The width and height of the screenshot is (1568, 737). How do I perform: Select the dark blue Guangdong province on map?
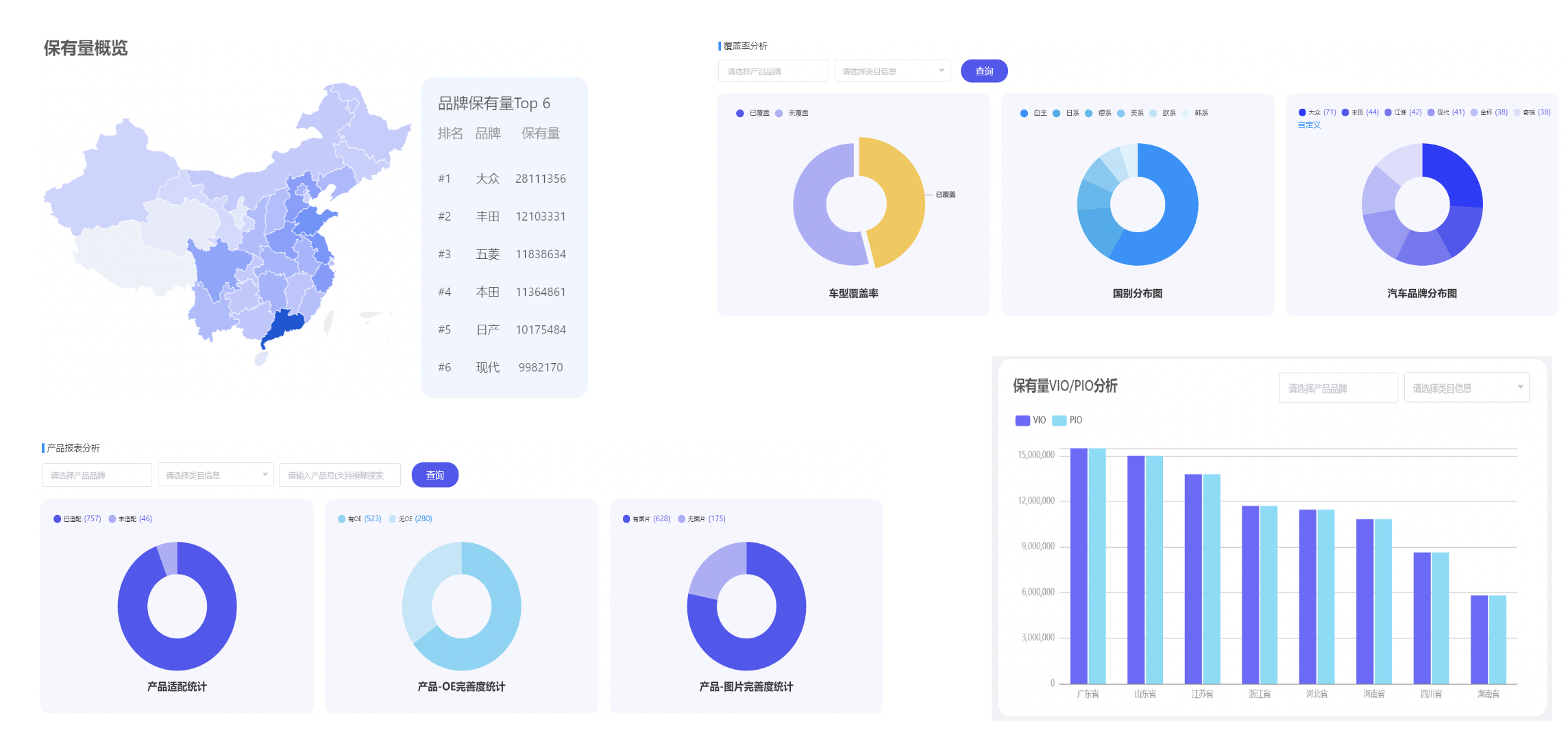coord(282,325)
